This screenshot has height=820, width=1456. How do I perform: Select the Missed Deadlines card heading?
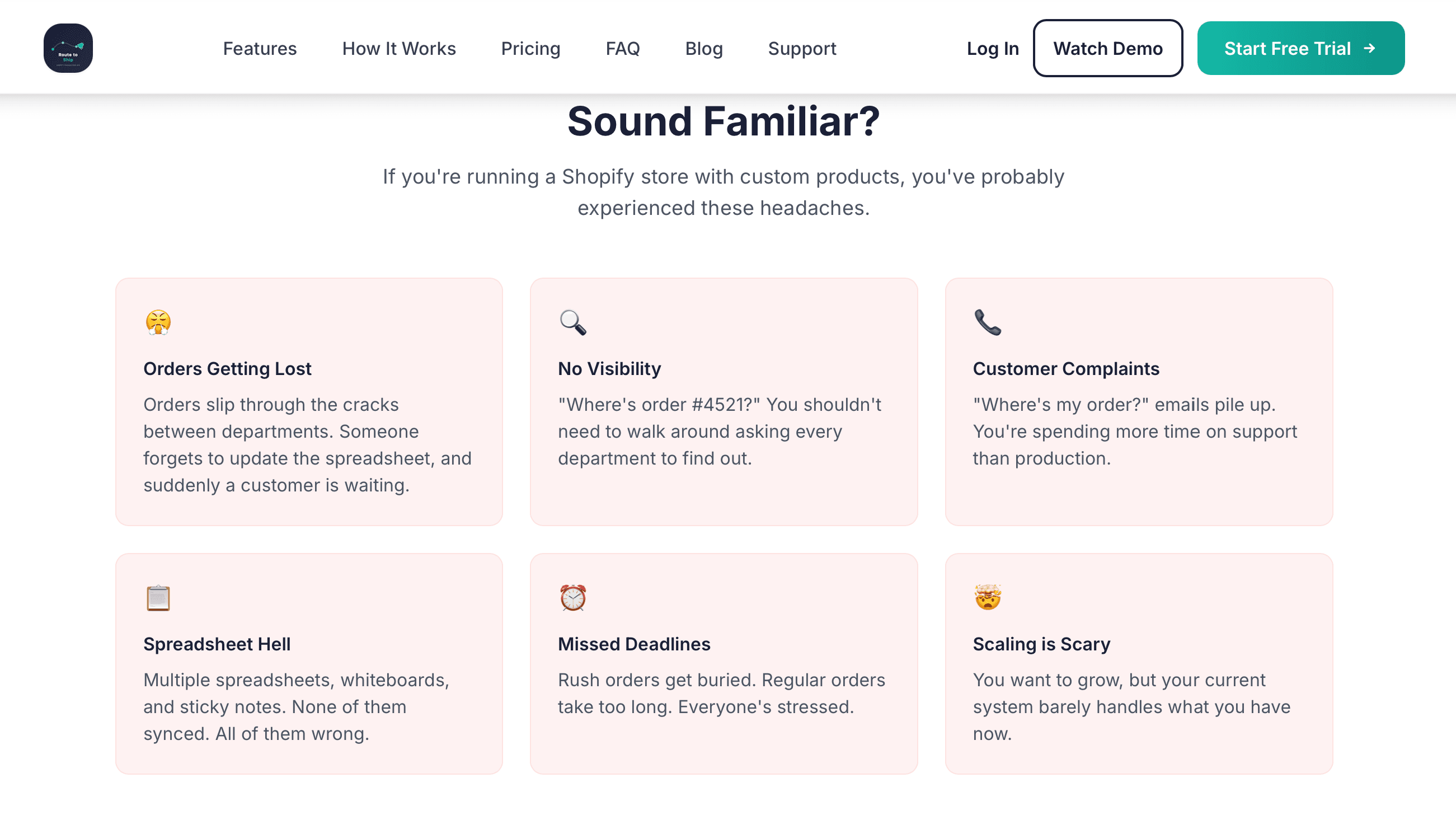coord(633,644)
